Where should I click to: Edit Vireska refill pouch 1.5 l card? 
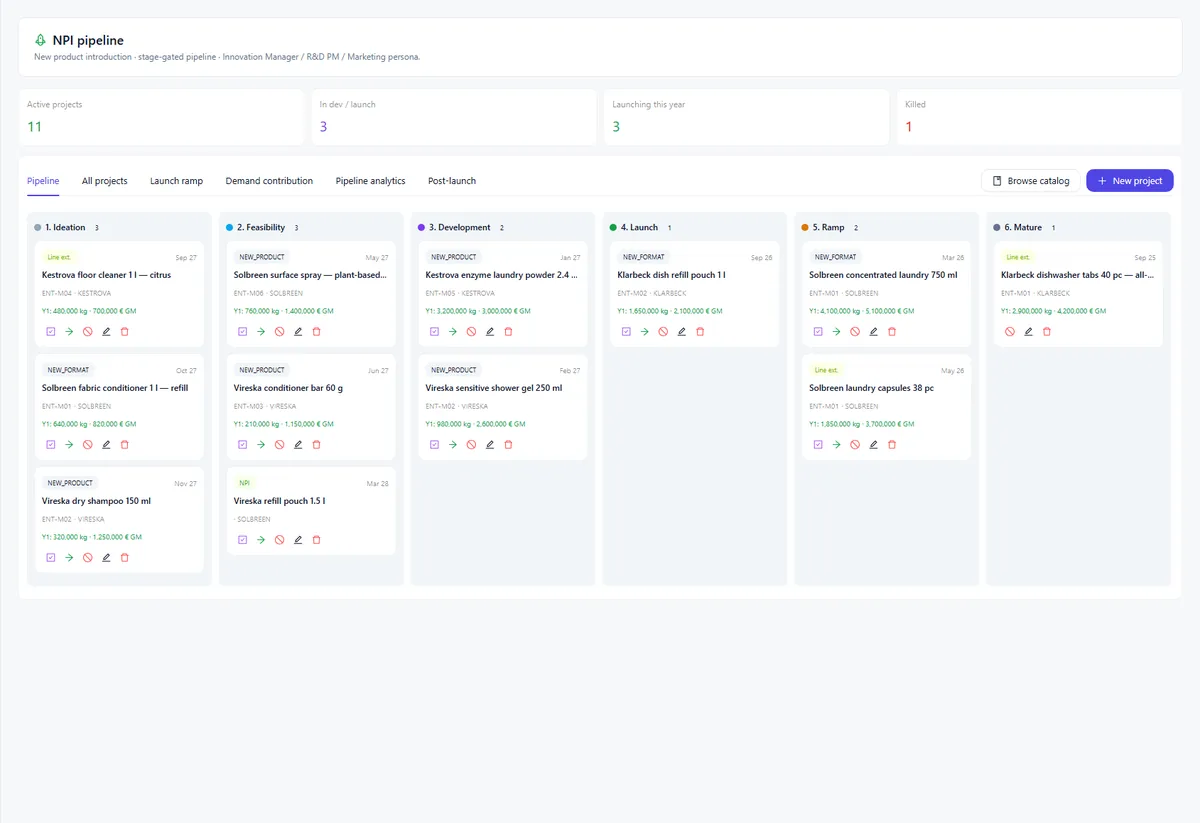[x=298, y=539]
